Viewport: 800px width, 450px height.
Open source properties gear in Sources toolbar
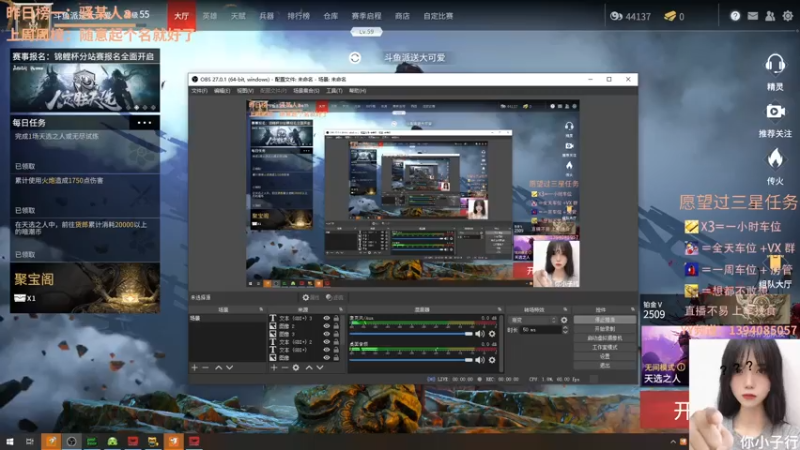click(296, 367)
